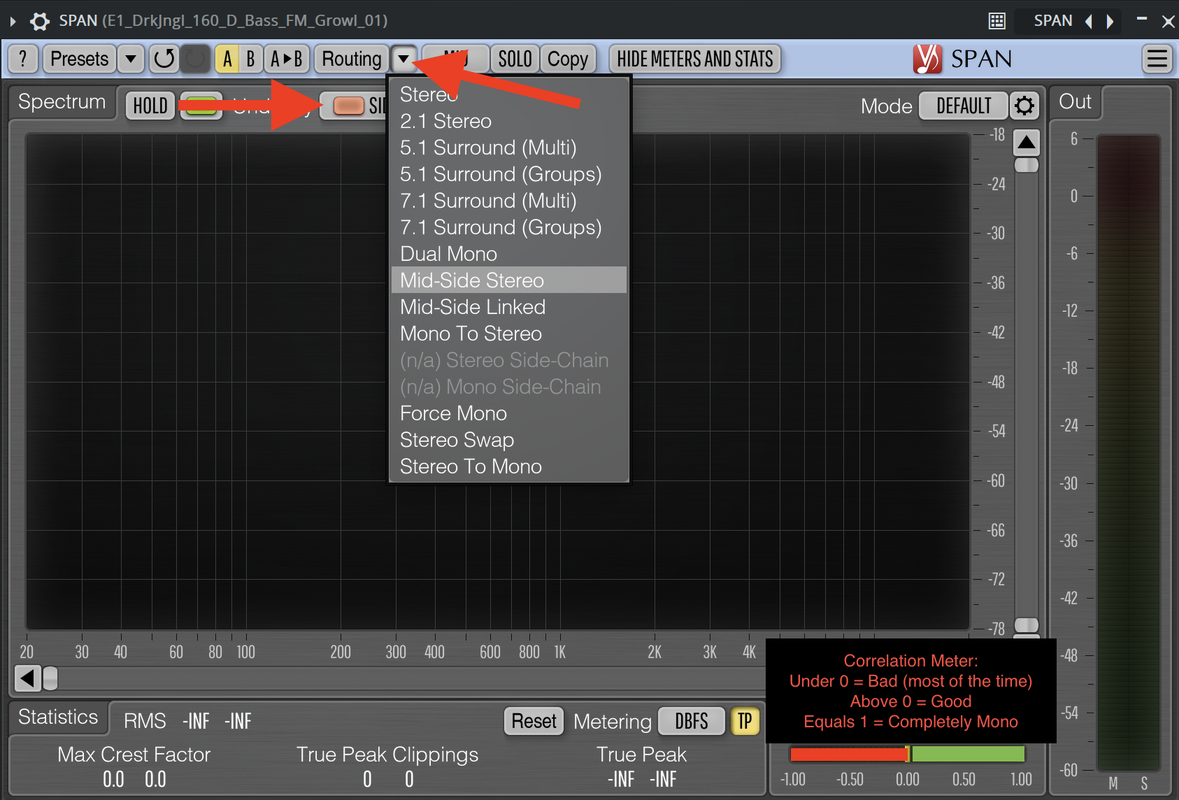Click the Statistics Reset button
The image size is (1179, 800).
click(x=534, y=721)
